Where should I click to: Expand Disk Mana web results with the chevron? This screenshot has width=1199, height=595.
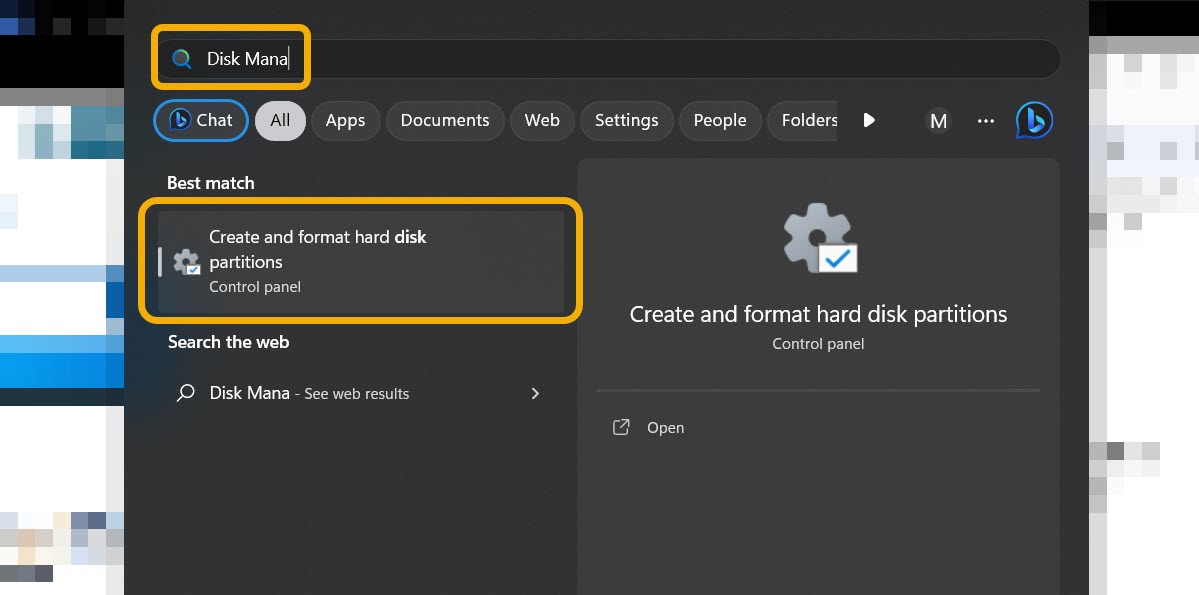tap(535, 393)
